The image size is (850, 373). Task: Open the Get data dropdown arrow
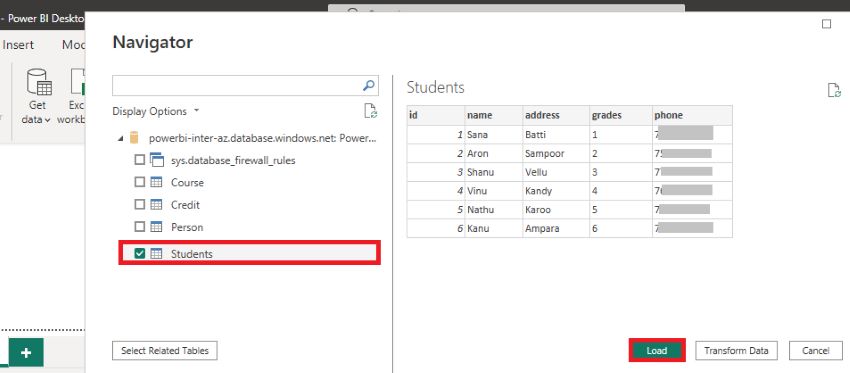(x=48, y=120)
